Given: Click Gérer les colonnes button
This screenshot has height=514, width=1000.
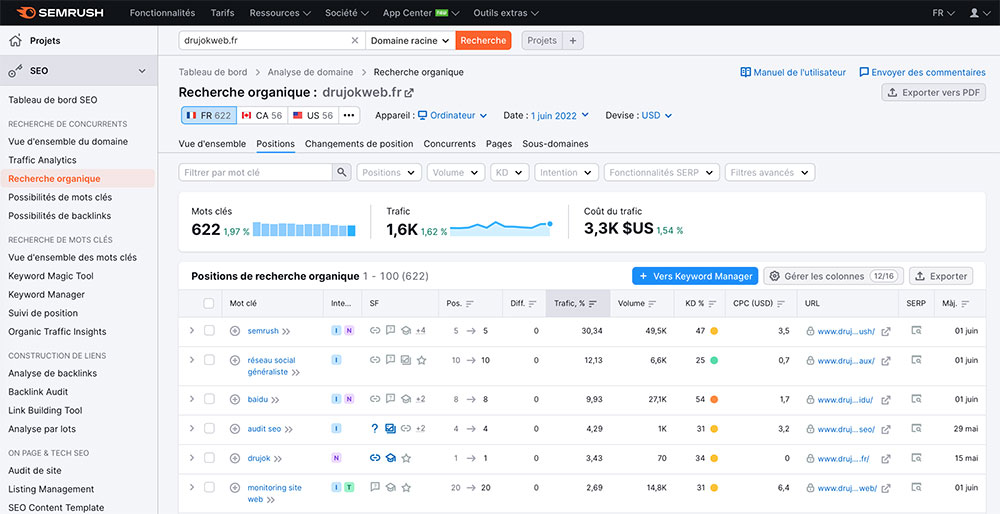Looking at the screenshot, I should [x=834, y=276].
